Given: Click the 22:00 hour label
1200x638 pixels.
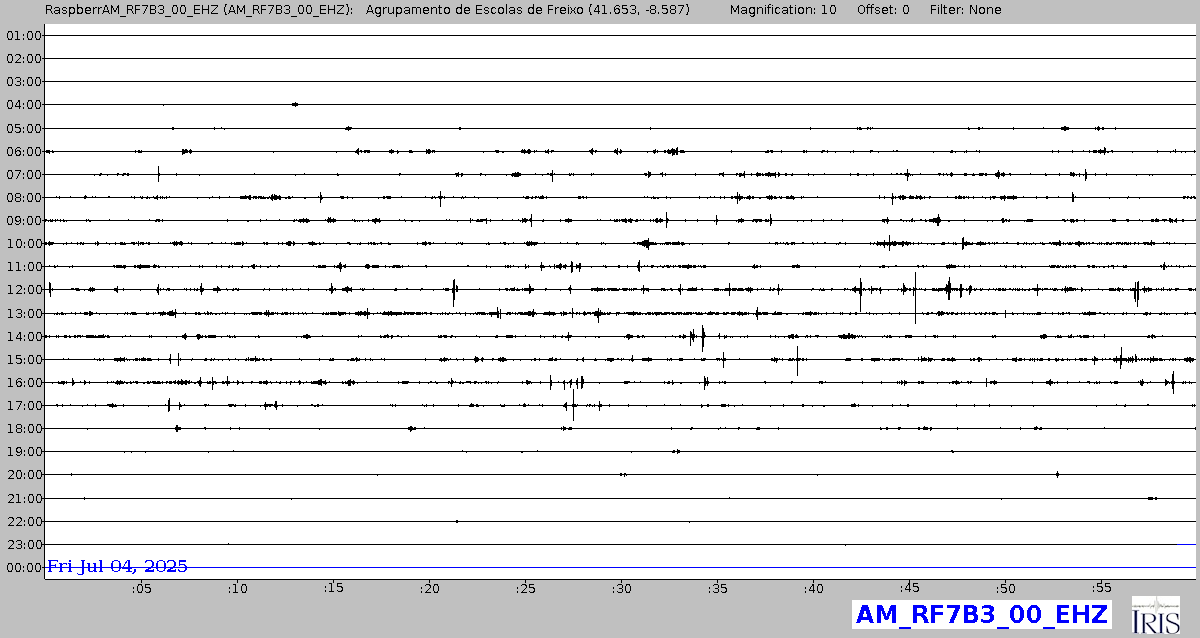Looking at the screenshot, I should 23,521.
